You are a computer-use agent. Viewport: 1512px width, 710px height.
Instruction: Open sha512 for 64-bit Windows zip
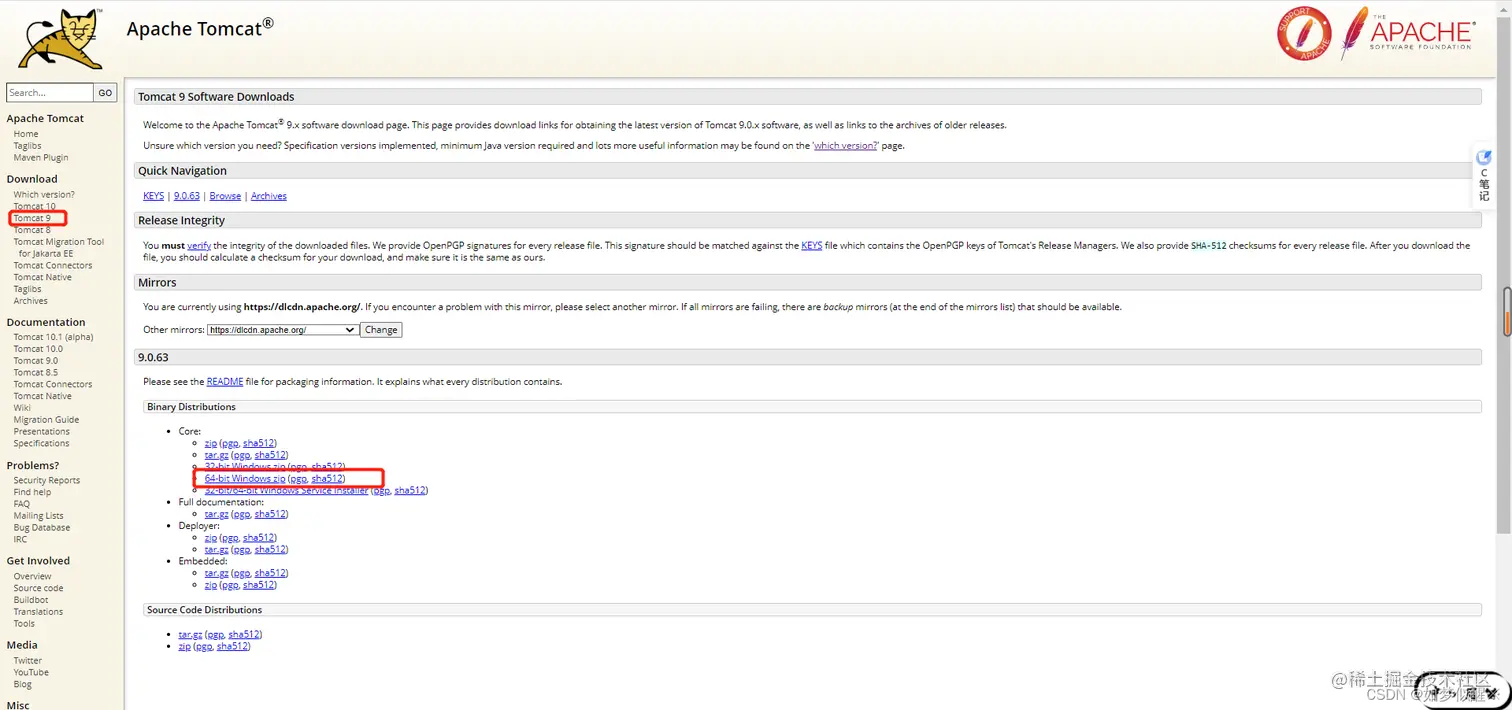coord(327,479)
